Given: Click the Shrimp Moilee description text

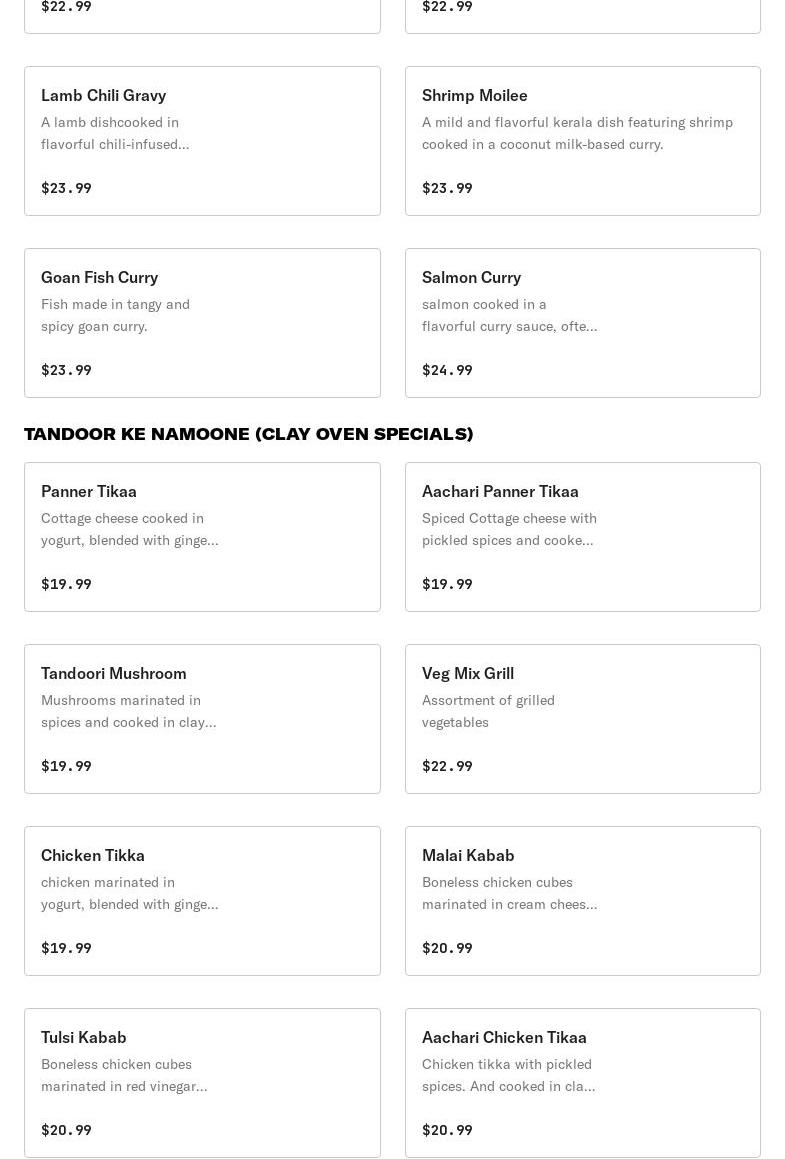Looking at the screenshot, I should [x=577, y=133].
